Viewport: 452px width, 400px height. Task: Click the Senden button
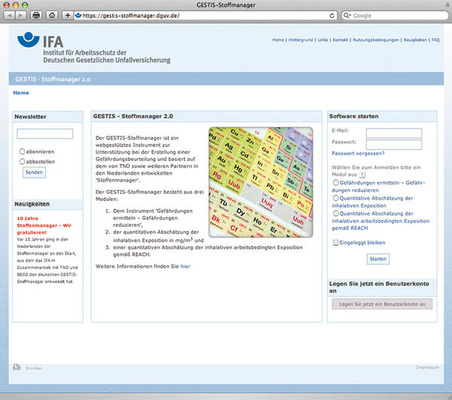tap(34, 172)
